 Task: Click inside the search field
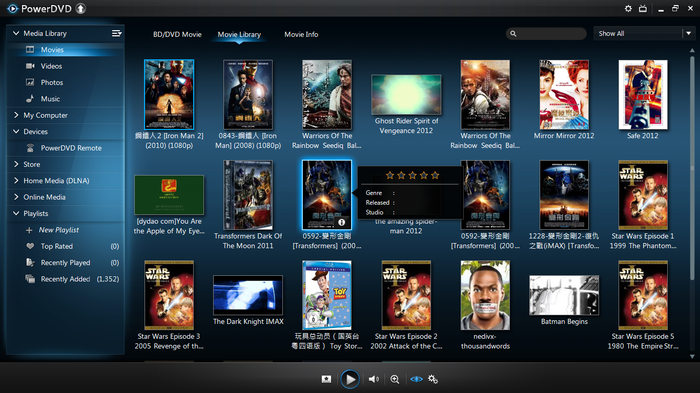pyautogui.click(x=546, y=33)
